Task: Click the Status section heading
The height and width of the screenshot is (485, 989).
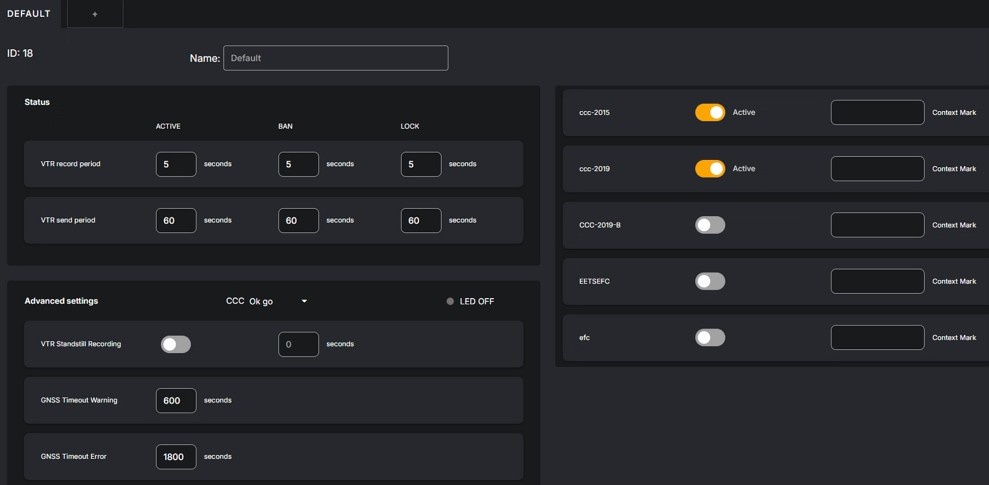Action: point(37,102)
